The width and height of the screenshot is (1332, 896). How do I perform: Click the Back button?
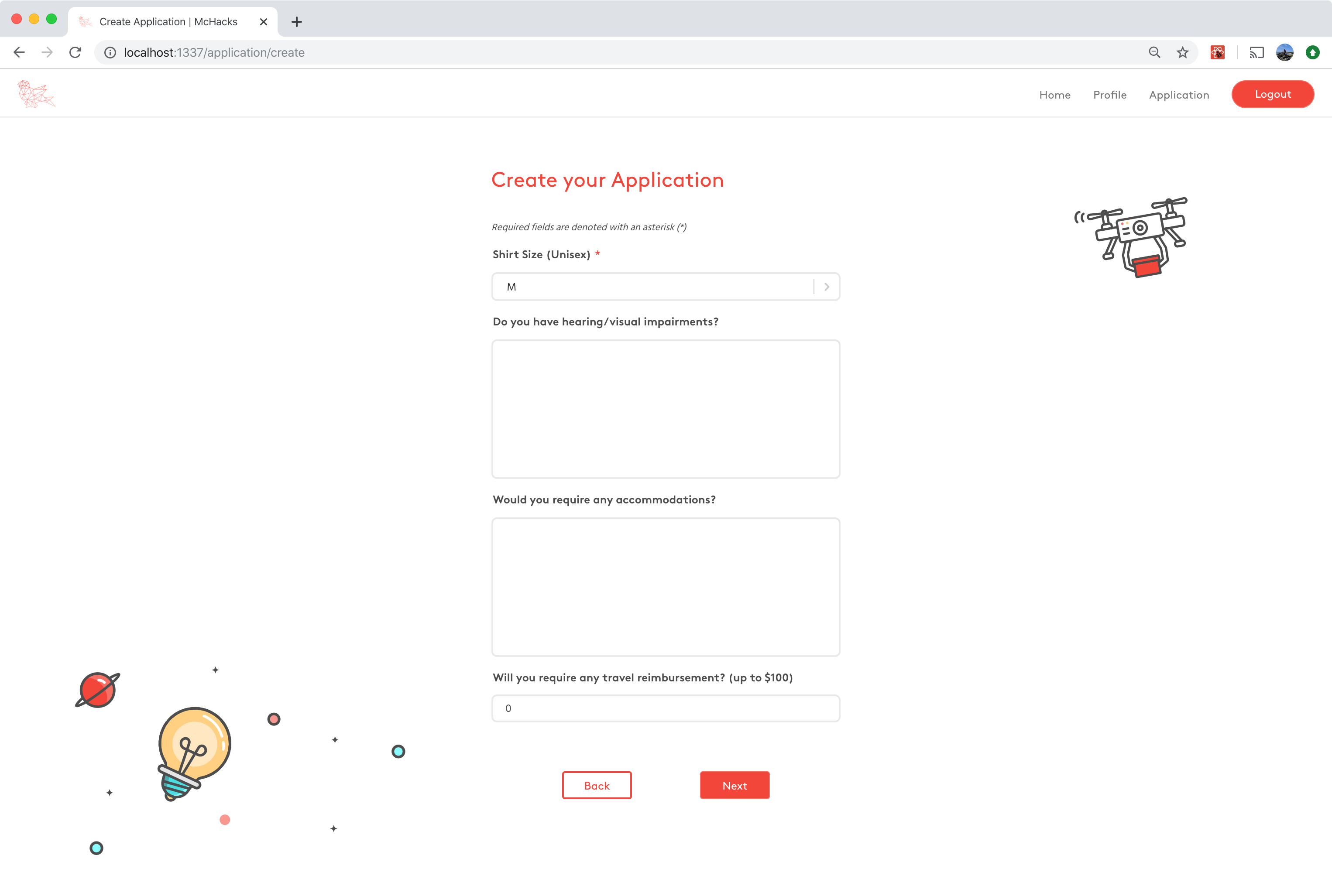click(x=596, y=785)
